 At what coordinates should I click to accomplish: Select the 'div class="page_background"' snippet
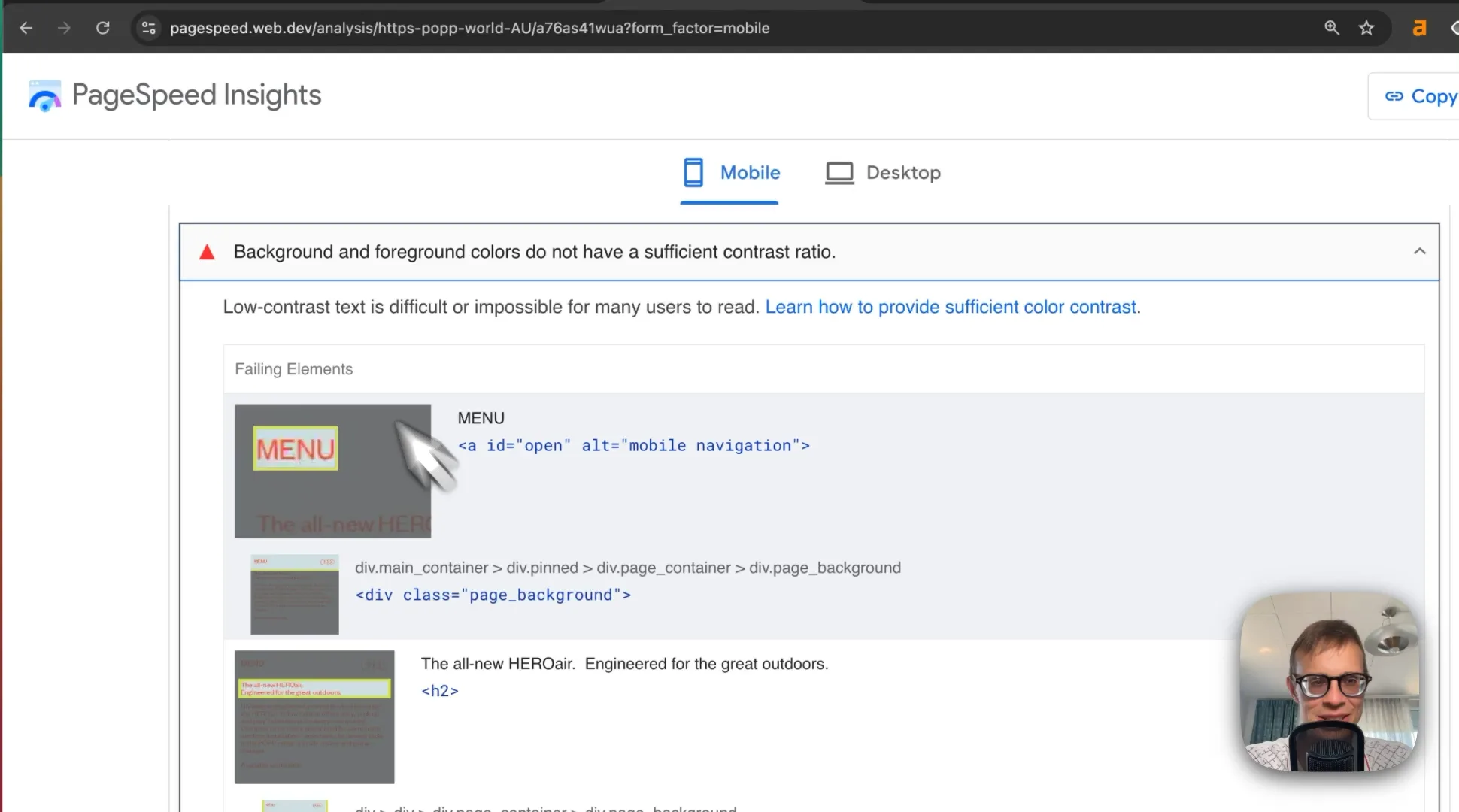point(493,595)
